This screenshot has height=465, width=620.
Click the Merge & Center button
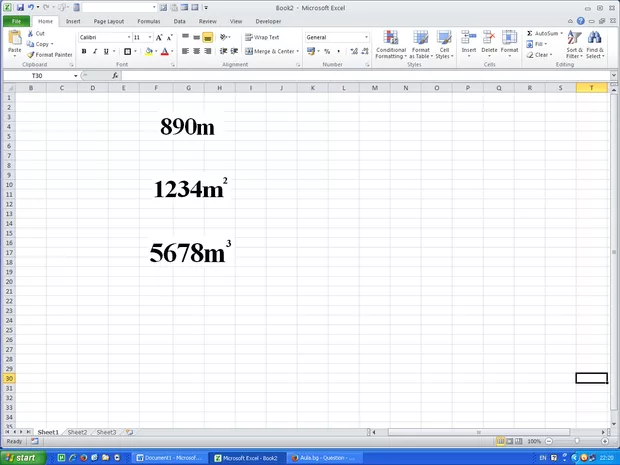pyautogui.click(x=270, y=51)
